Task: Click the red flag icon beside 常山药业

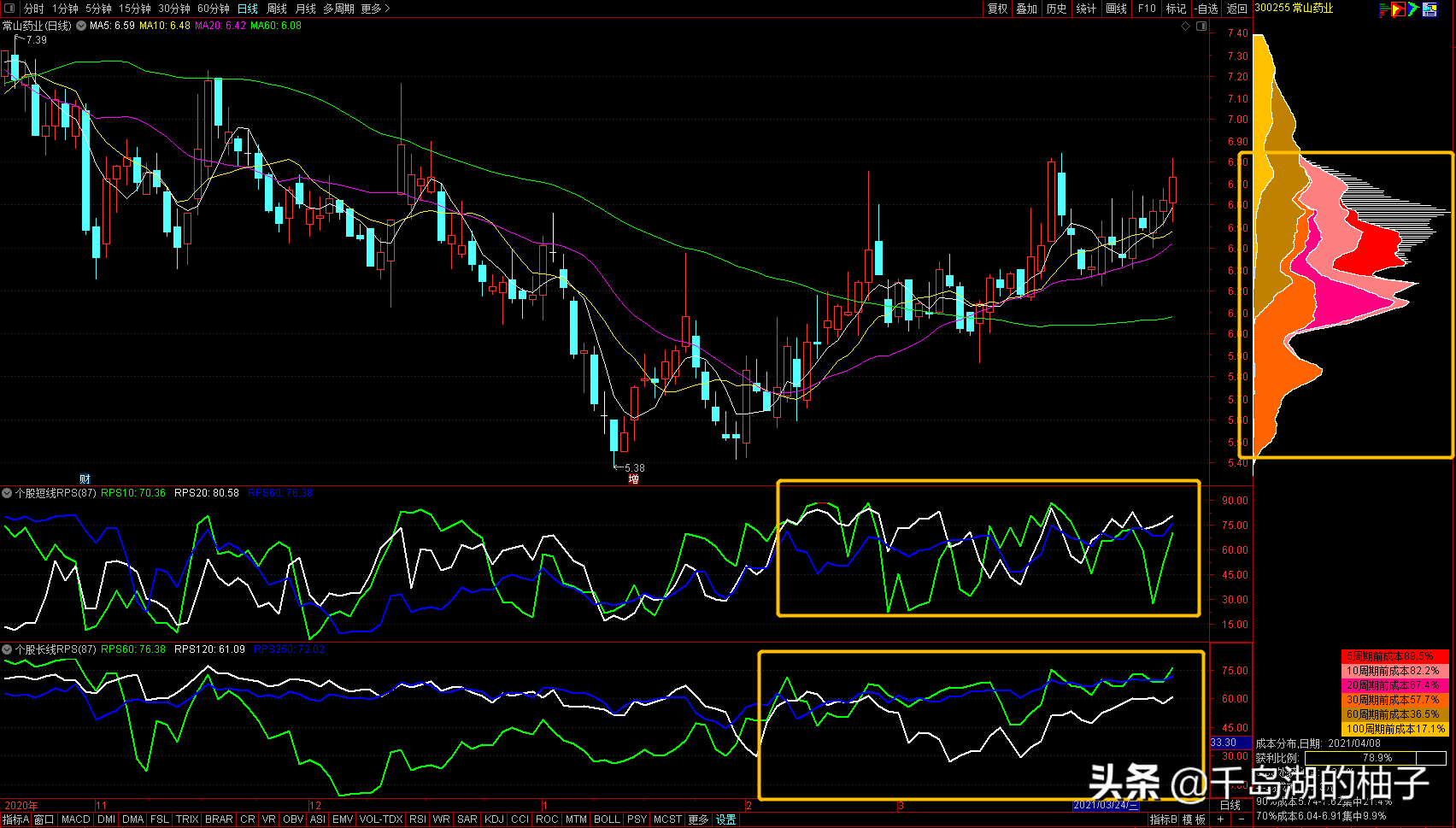Action: tap(1399, 9)
